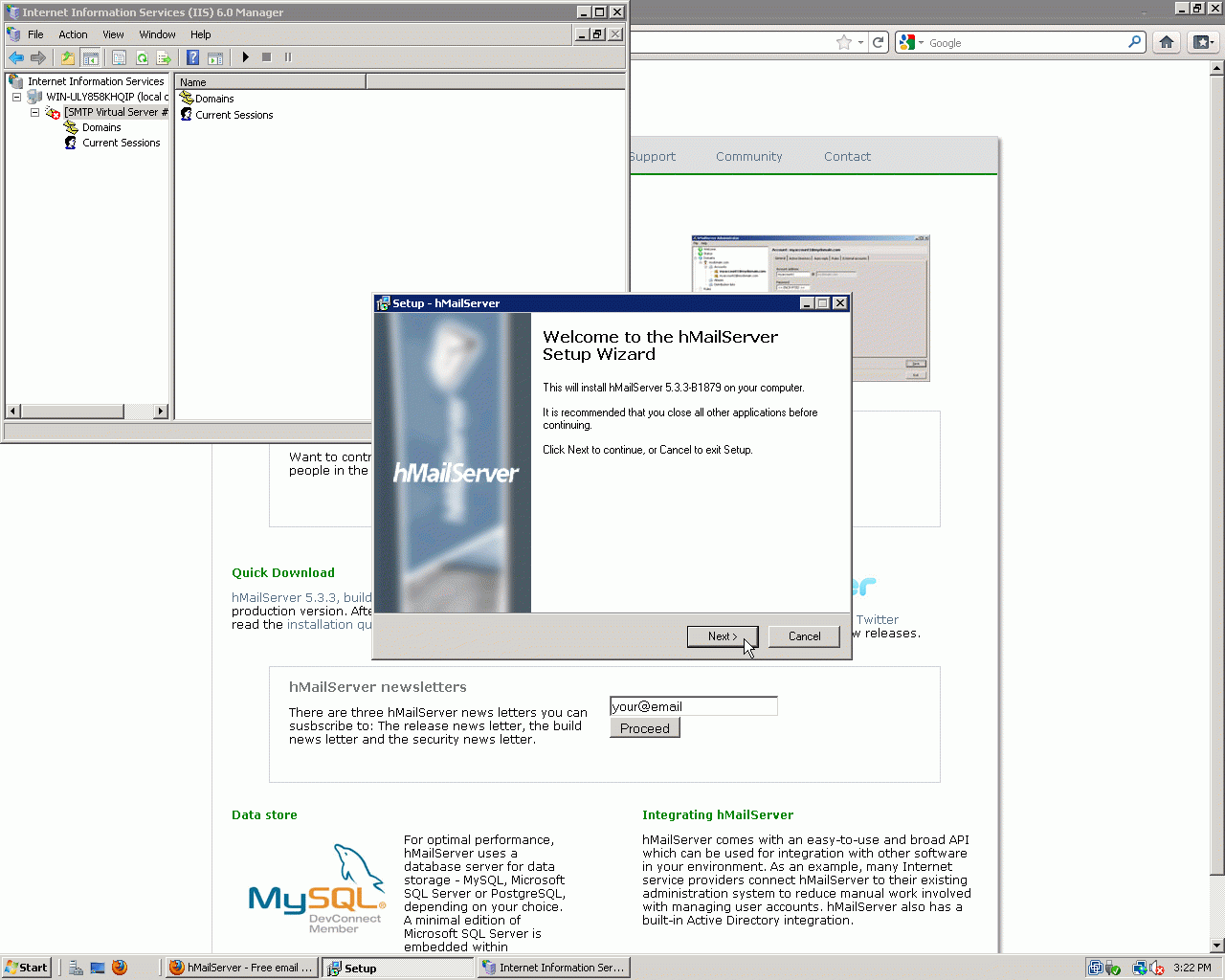Toggle the Show/Hide Console Tree icon
The height and width of the screenshot is (980, 1225).
pyautogui.click(x=90, y=57)
